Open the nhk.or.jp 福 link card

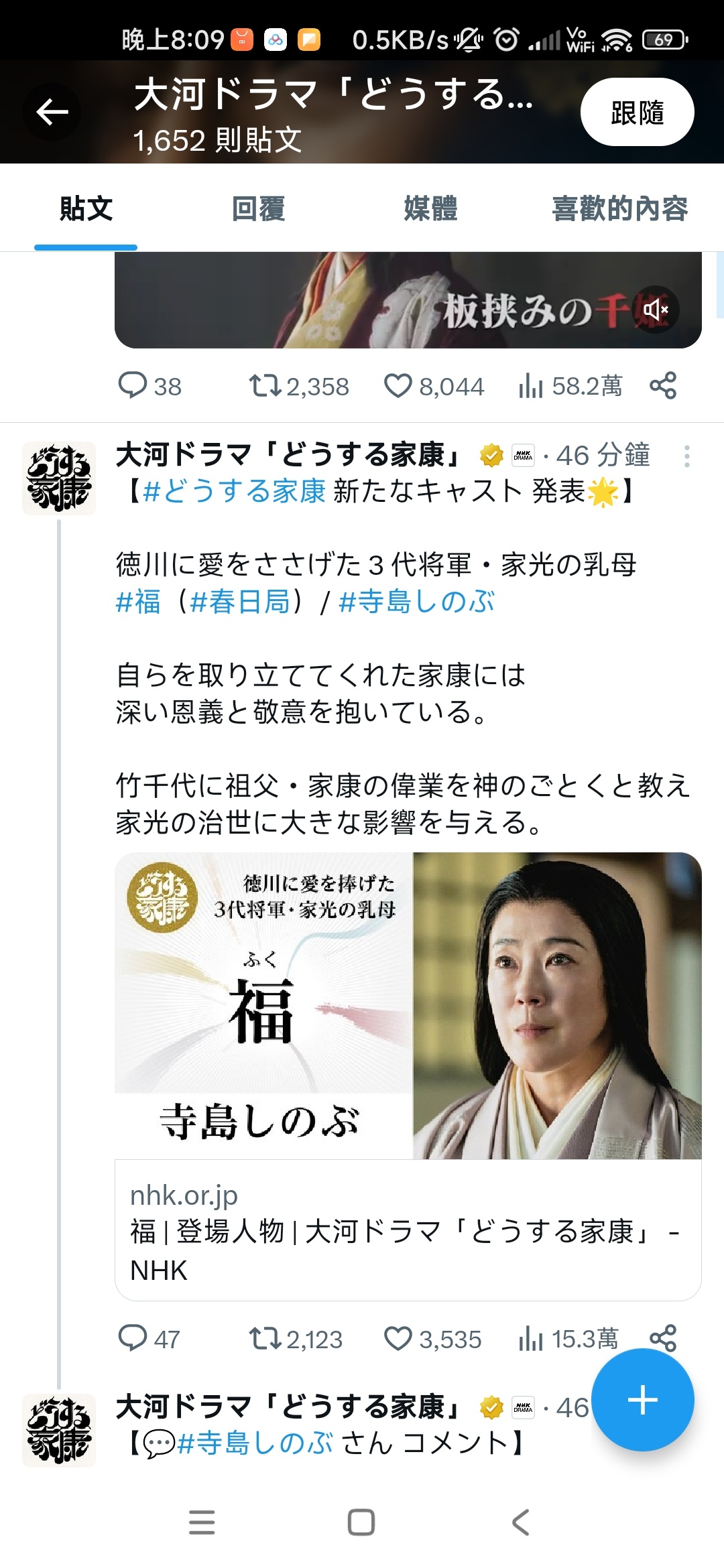(x=408, y=1230)
